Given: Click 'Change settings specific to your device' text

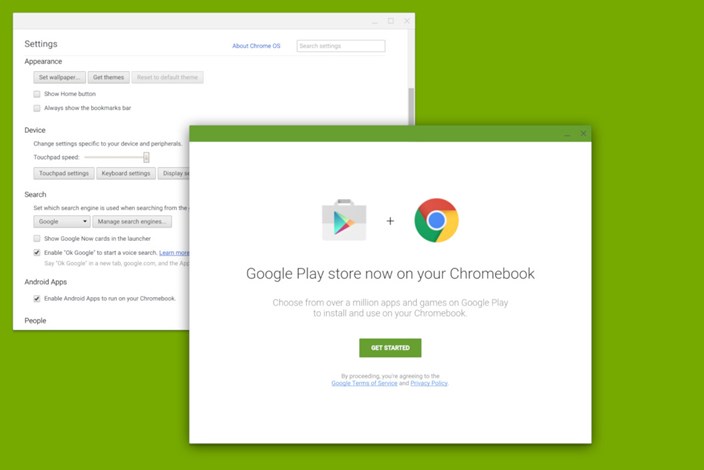Looking at the screenshot, I should [108, 144].
